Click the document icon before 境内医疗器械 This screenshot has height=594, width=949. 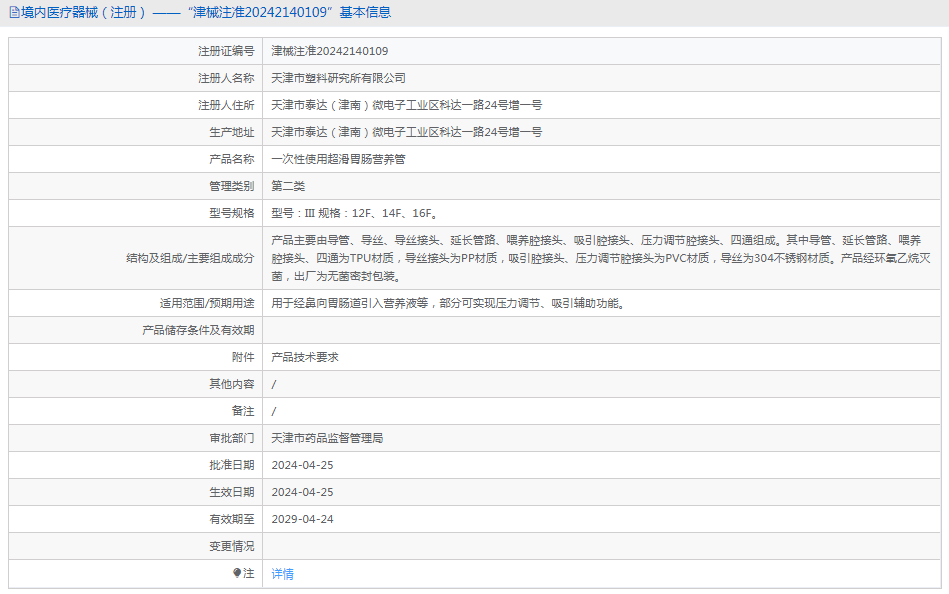14,12
